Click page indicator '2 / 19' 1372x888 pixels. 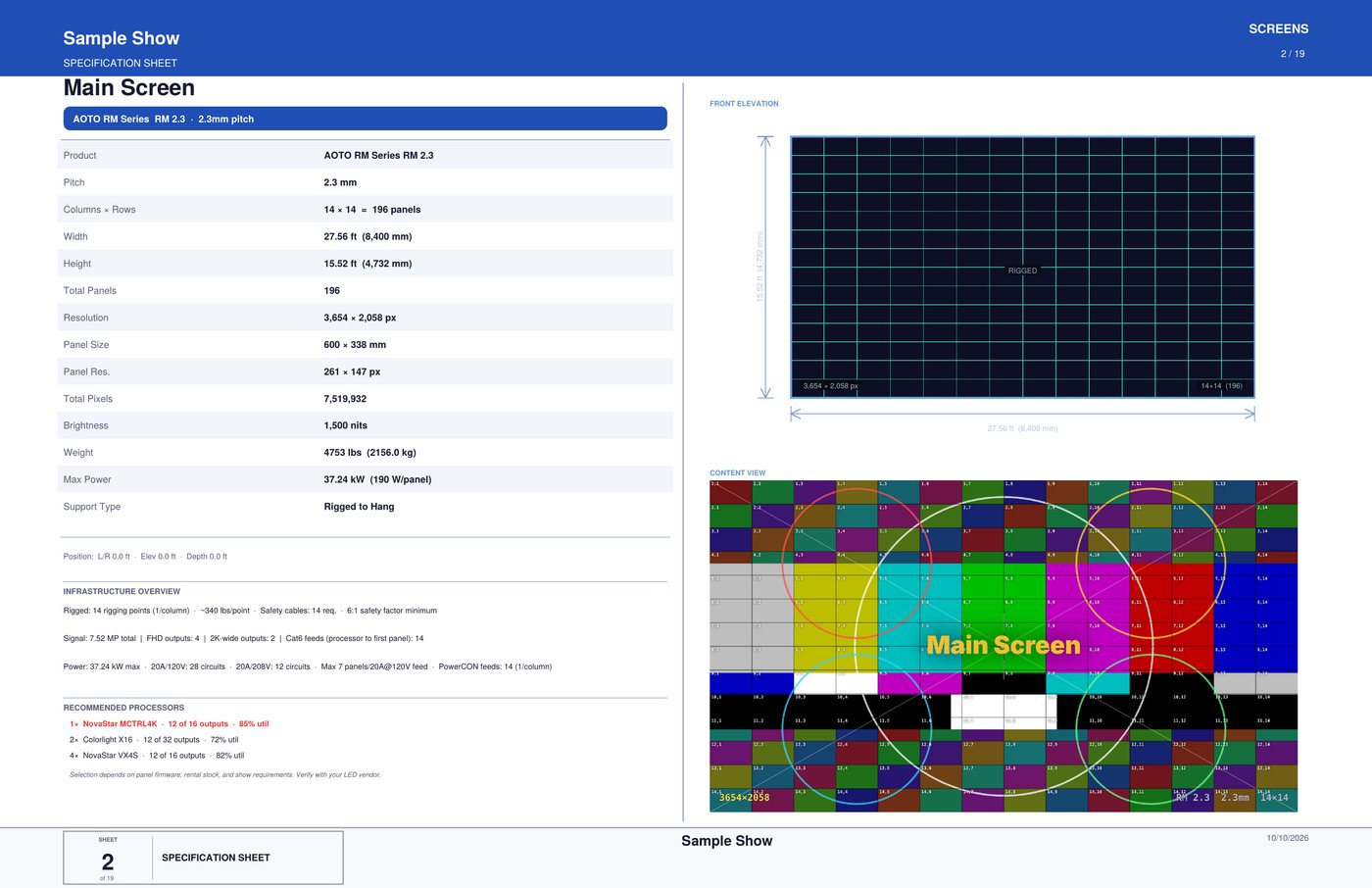click(1293, 54)
